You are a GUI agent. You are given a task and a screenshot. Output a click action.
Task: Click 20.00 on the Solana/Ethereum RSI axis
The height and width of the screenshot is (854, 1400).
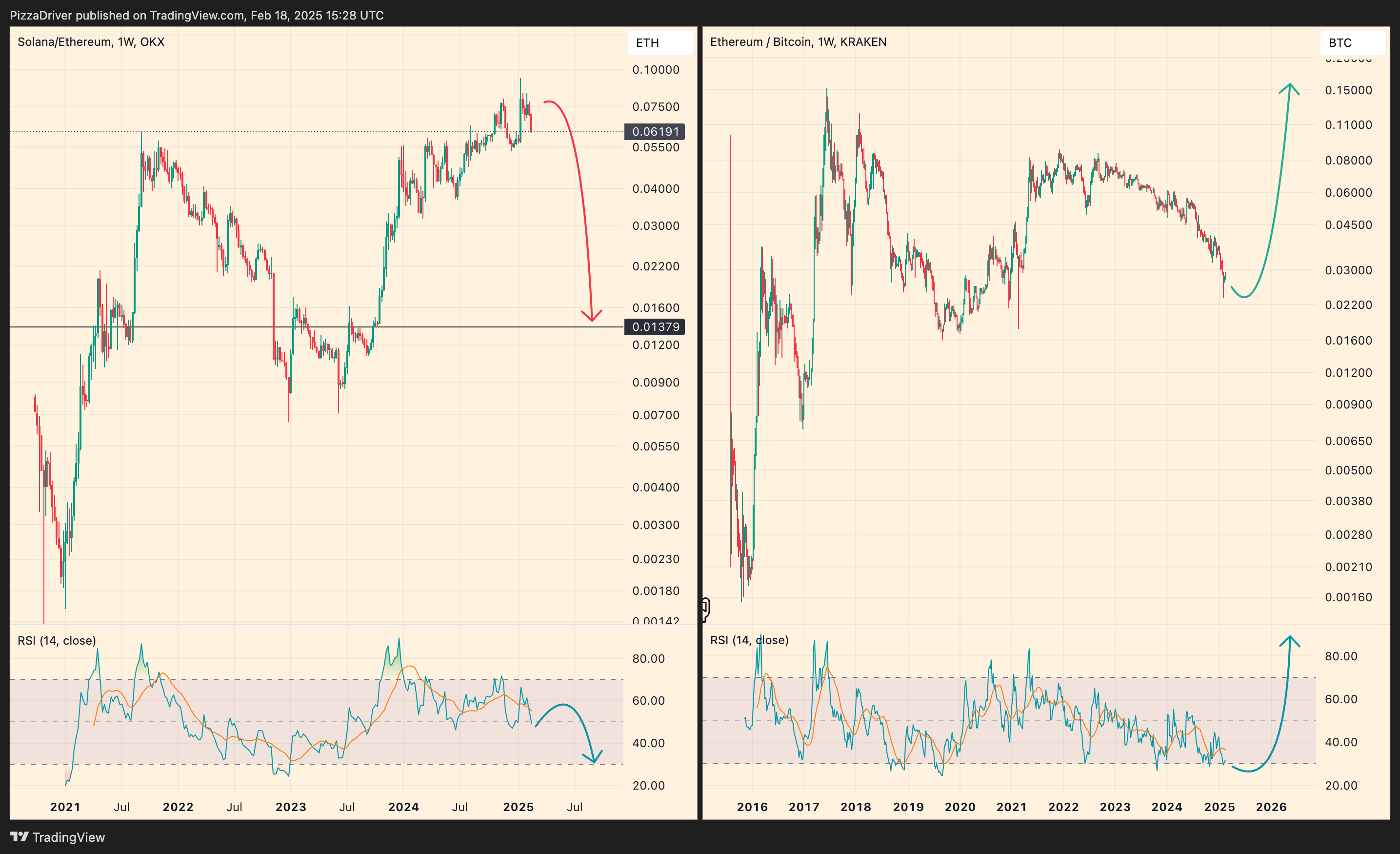pos(648,785)
